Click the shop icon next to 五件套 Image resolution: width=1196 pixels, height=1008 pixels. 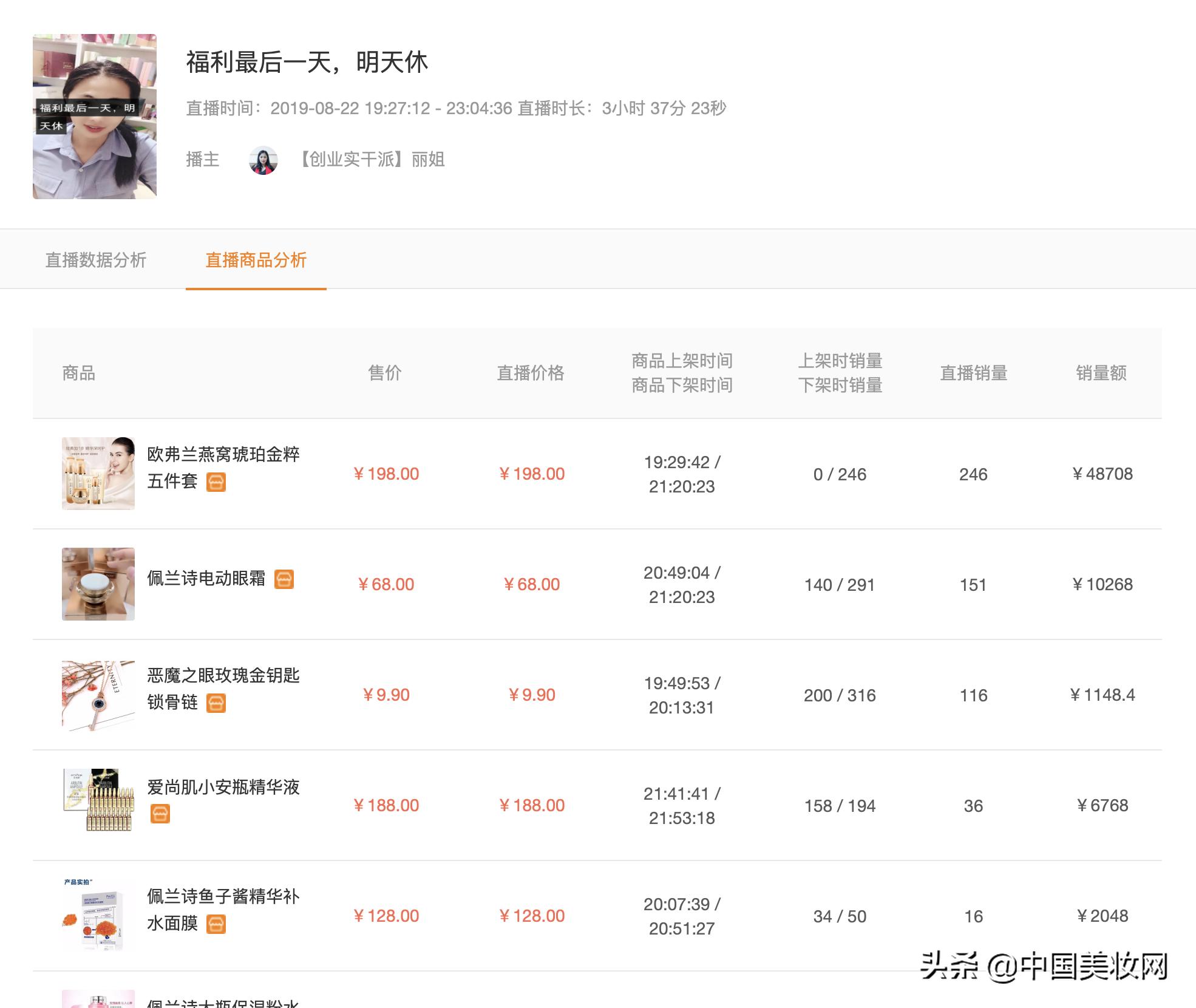coord(216,482)
